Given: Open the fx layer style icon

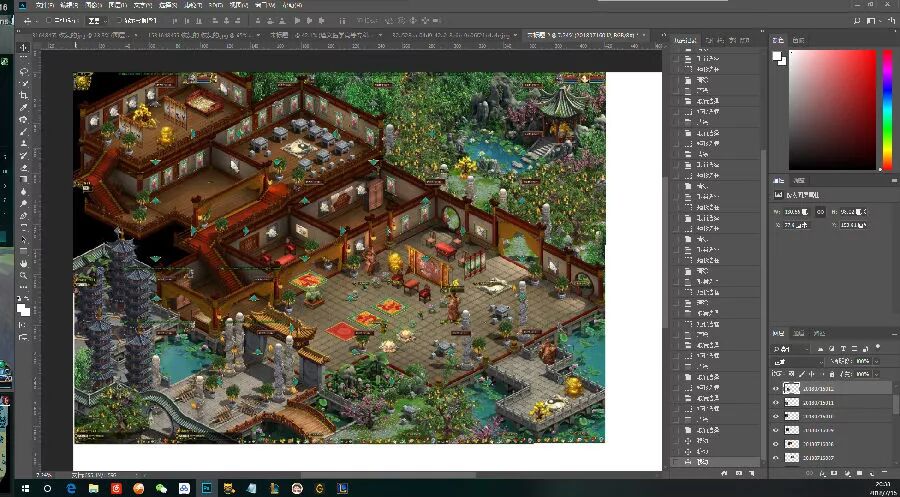Looking at the screenshot, I should pyautogui.click(x=823, y=473).
